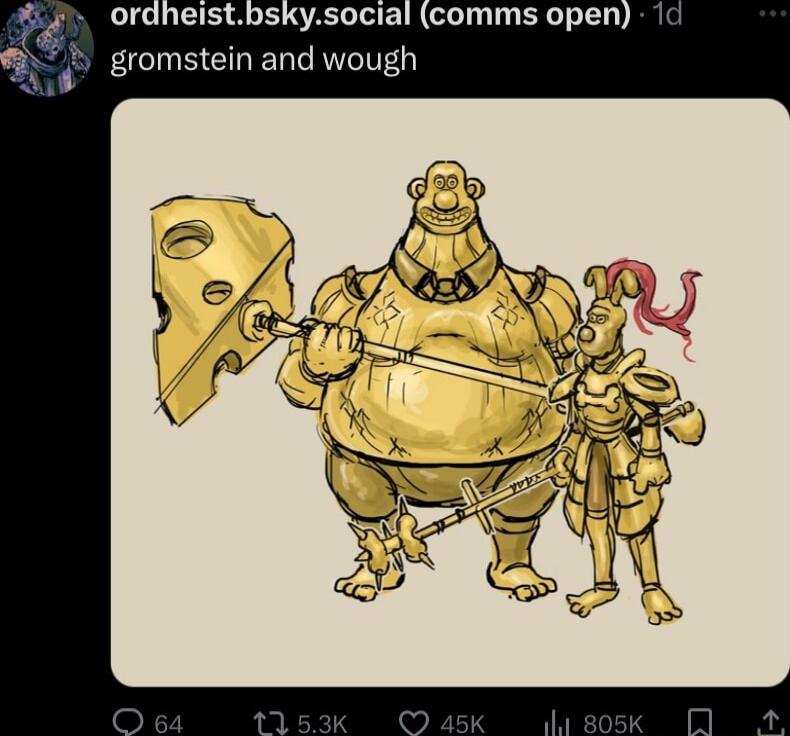
Task: Open the poster's profile avatar
Action: (x=47, y=48)
